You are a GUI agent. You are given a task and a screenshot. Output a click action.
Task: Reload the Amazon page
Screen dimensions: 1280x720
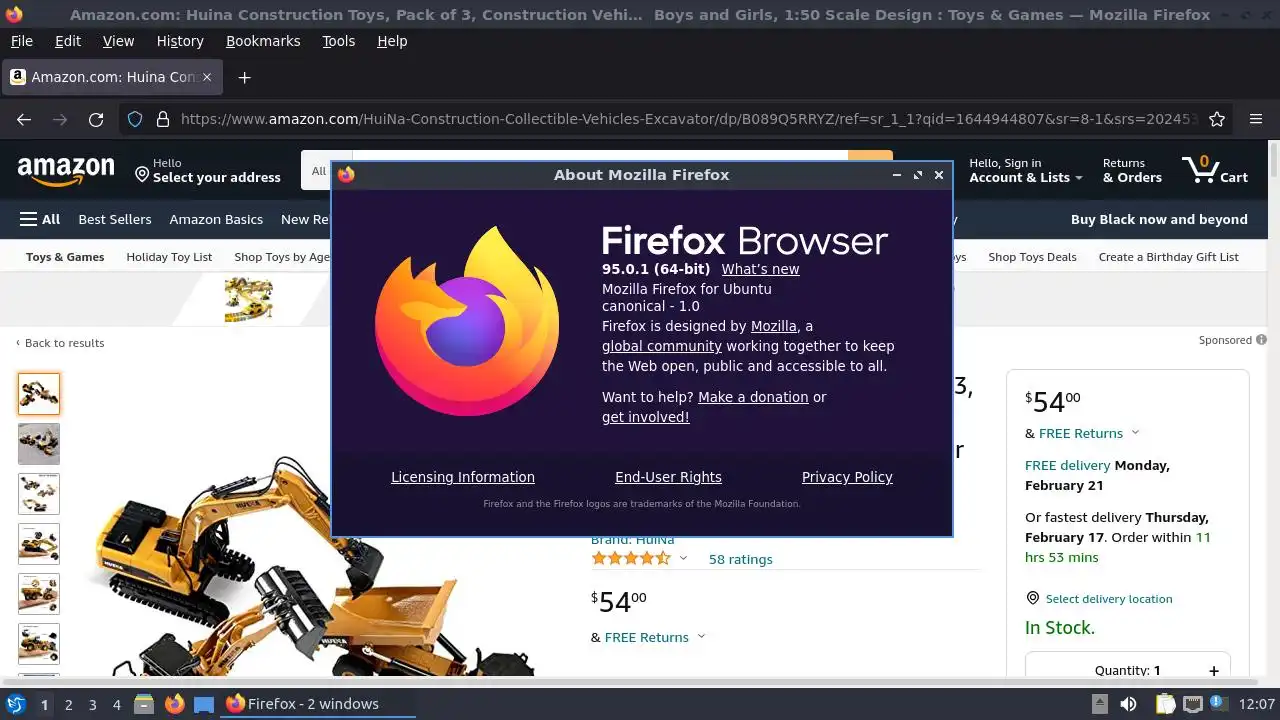click(x=96, y=119)
